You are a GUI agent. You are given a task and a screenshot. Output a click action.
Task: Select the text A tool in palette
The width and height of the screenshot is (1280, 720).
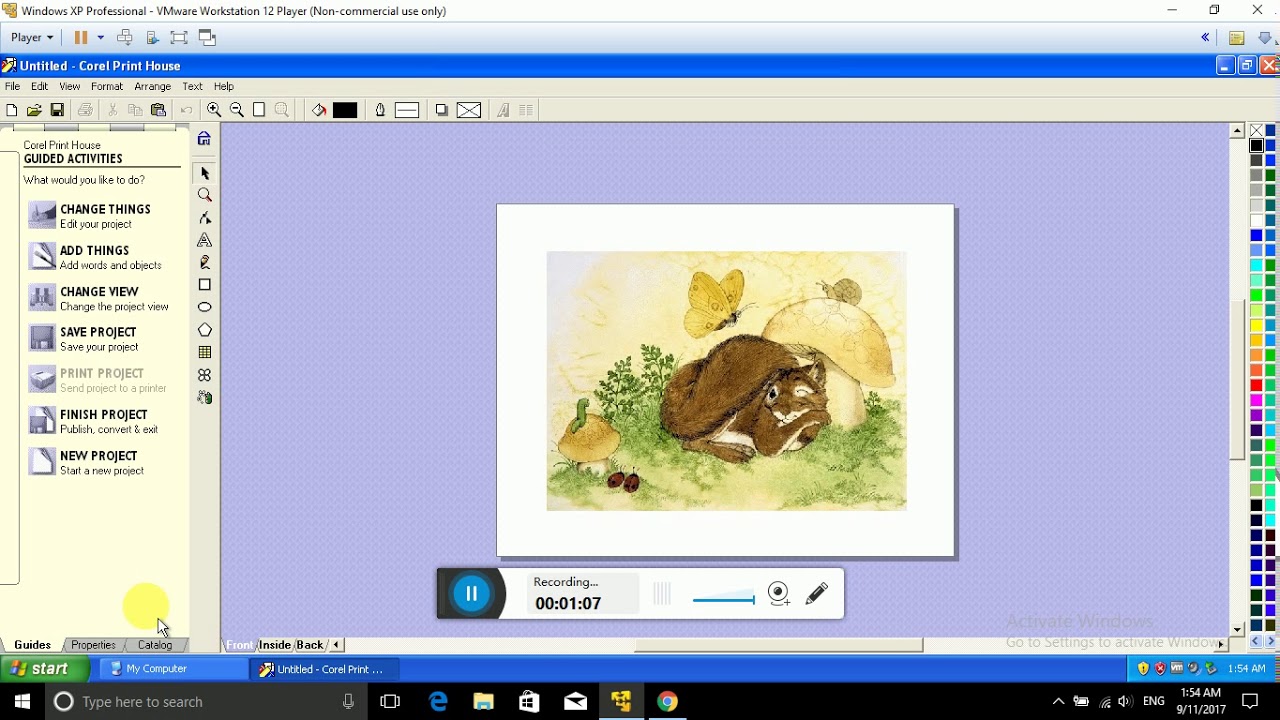[205, 240]
